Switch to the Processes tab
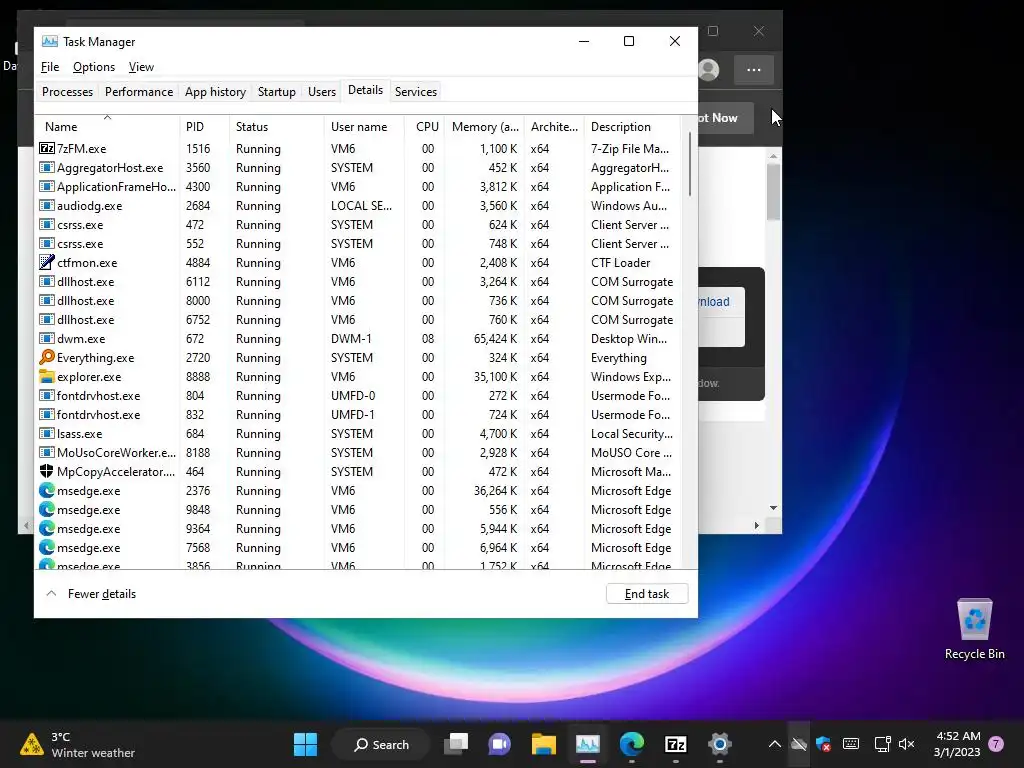 [67, 91]
